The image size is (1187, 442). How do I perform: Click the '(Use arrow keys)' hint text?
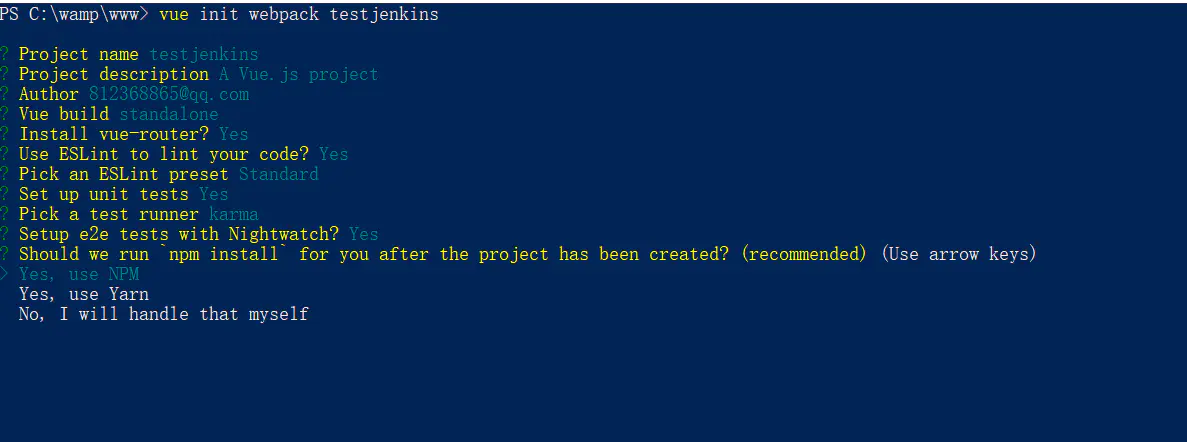[958, 254]
